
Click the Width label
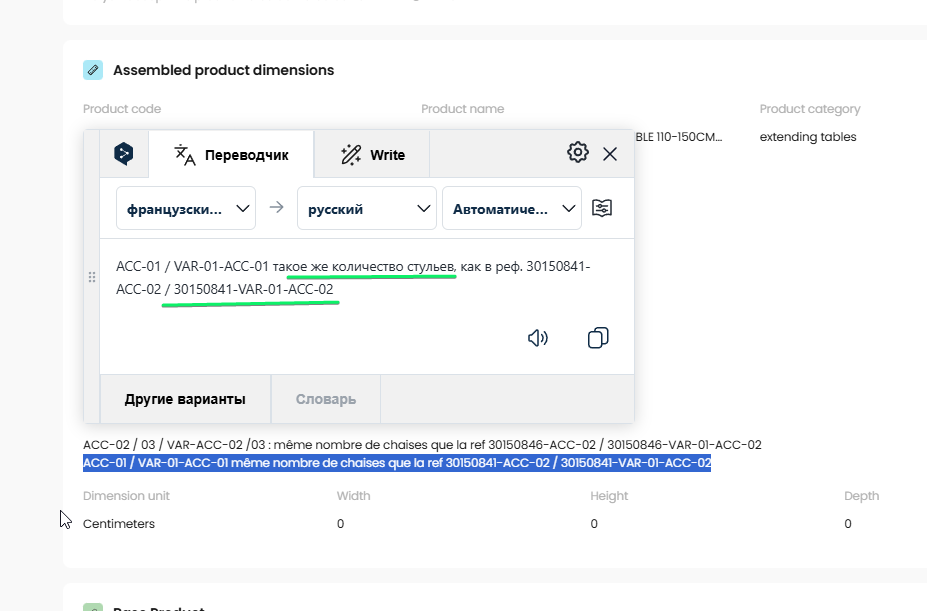(354, 496)
